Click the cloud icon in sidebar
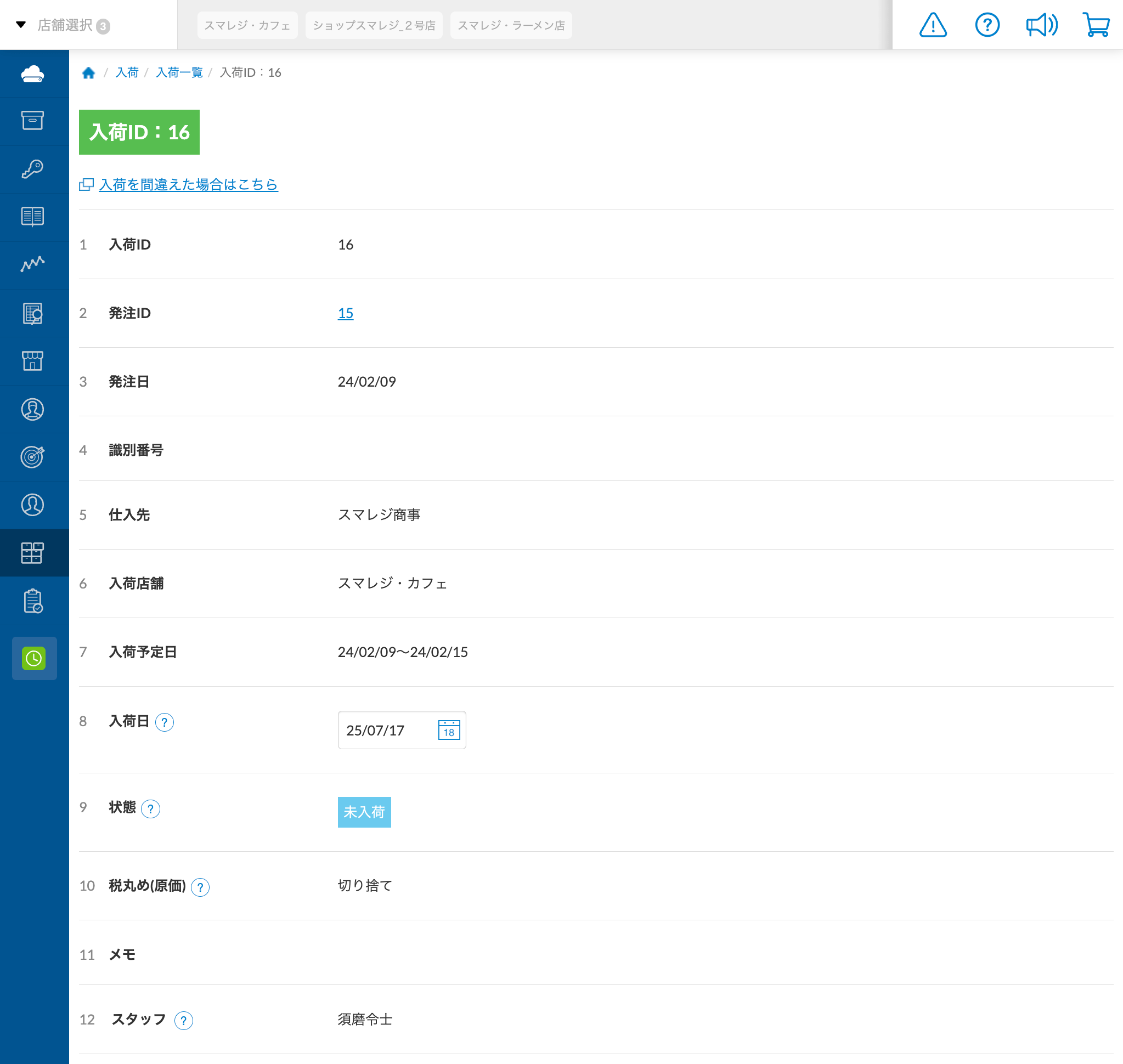 pyautogui.click(x=33, y=73)
